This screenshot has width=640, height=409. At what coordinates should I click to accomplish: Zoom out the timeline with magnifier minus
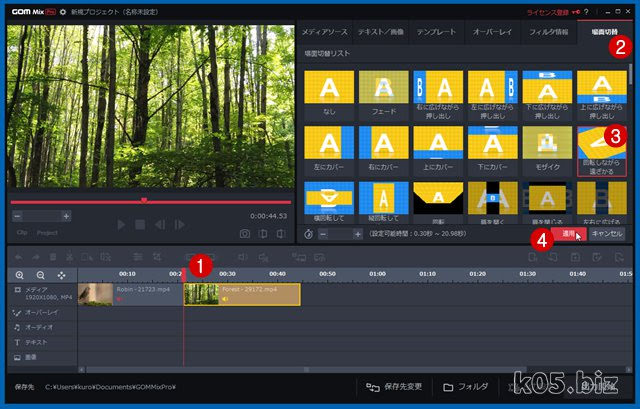coord(40,275)
